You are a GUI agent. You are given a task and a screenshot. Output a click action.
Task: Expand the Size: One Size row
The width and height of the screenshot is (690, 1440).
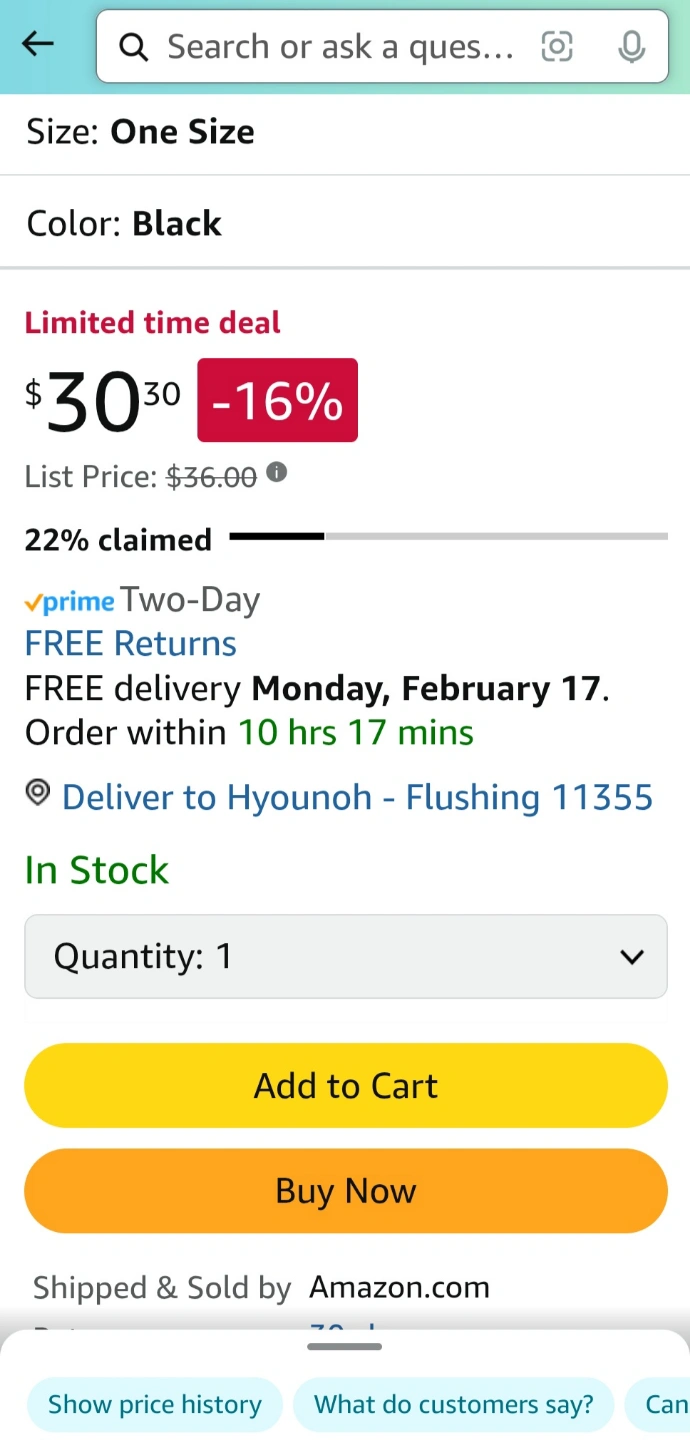tap(345, 132)
